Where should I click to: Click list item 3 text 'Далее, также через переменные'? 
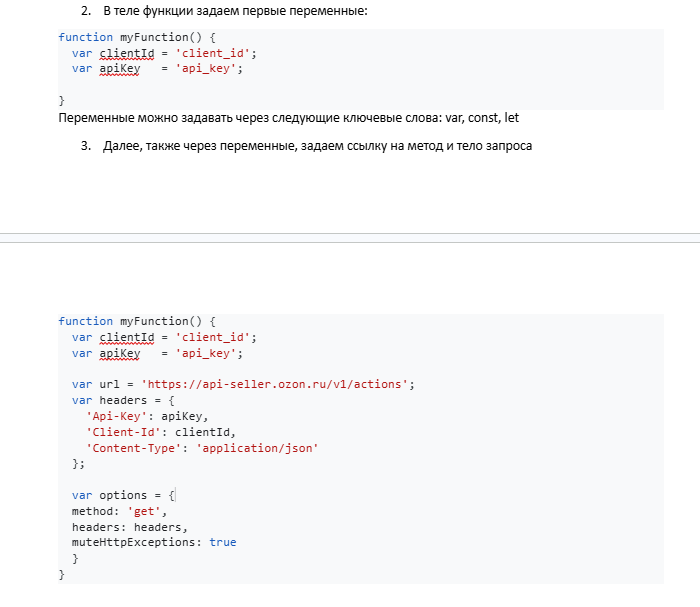pos(317,146)
